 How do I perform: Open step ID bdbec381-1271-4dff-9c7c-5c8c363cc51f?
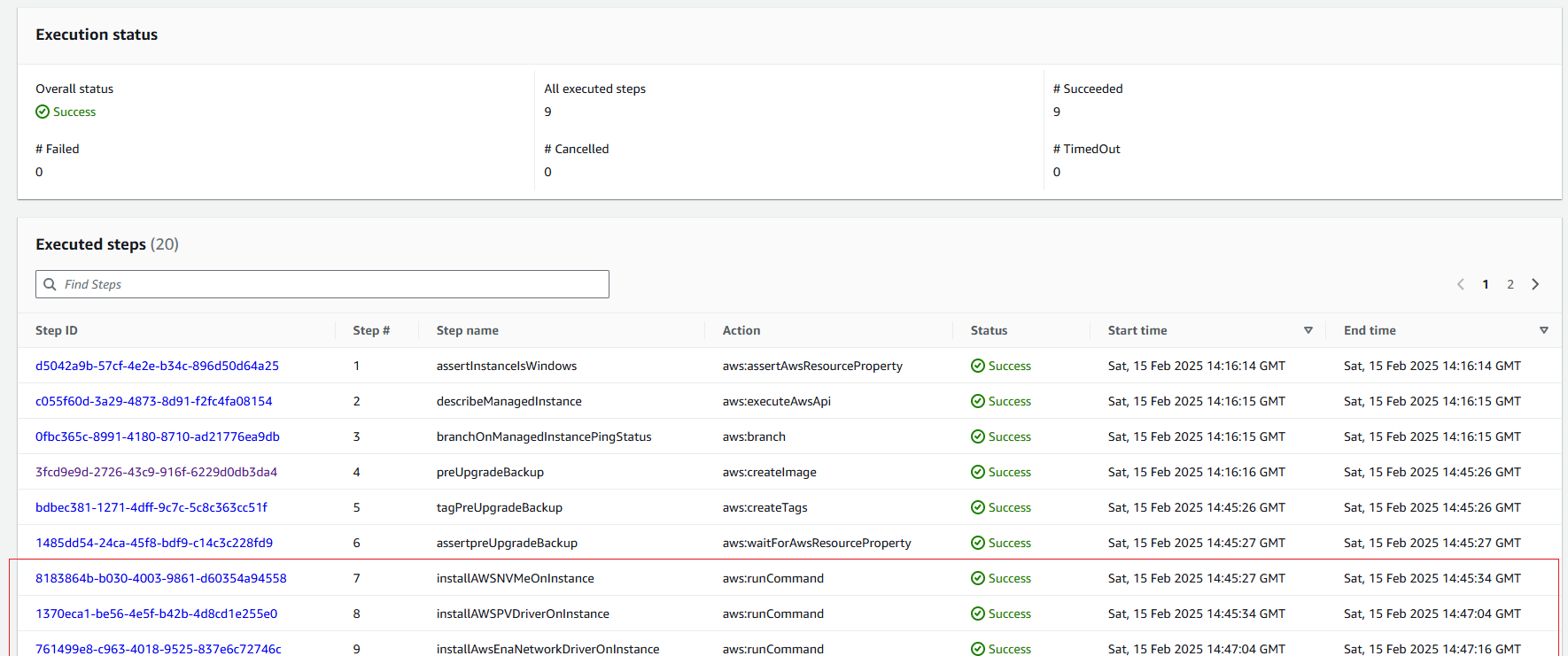click(x=151, y=507)
